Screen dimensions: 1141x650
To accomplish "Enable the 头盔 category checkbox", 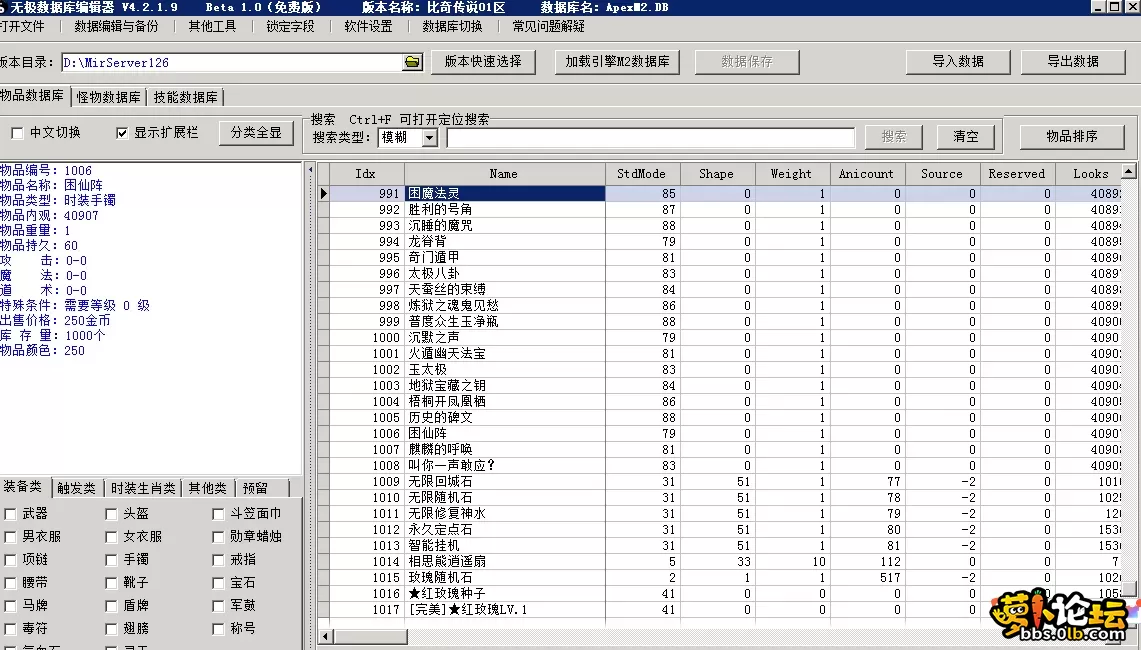I will (x=111, y=515).
